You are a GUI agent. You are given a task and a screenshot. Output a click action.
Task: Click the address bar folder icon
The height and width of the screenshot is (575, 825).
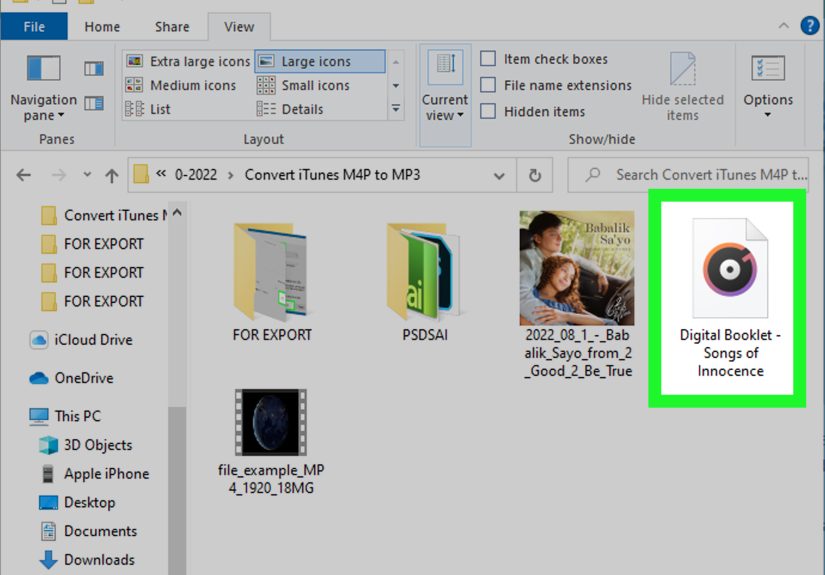141,174
